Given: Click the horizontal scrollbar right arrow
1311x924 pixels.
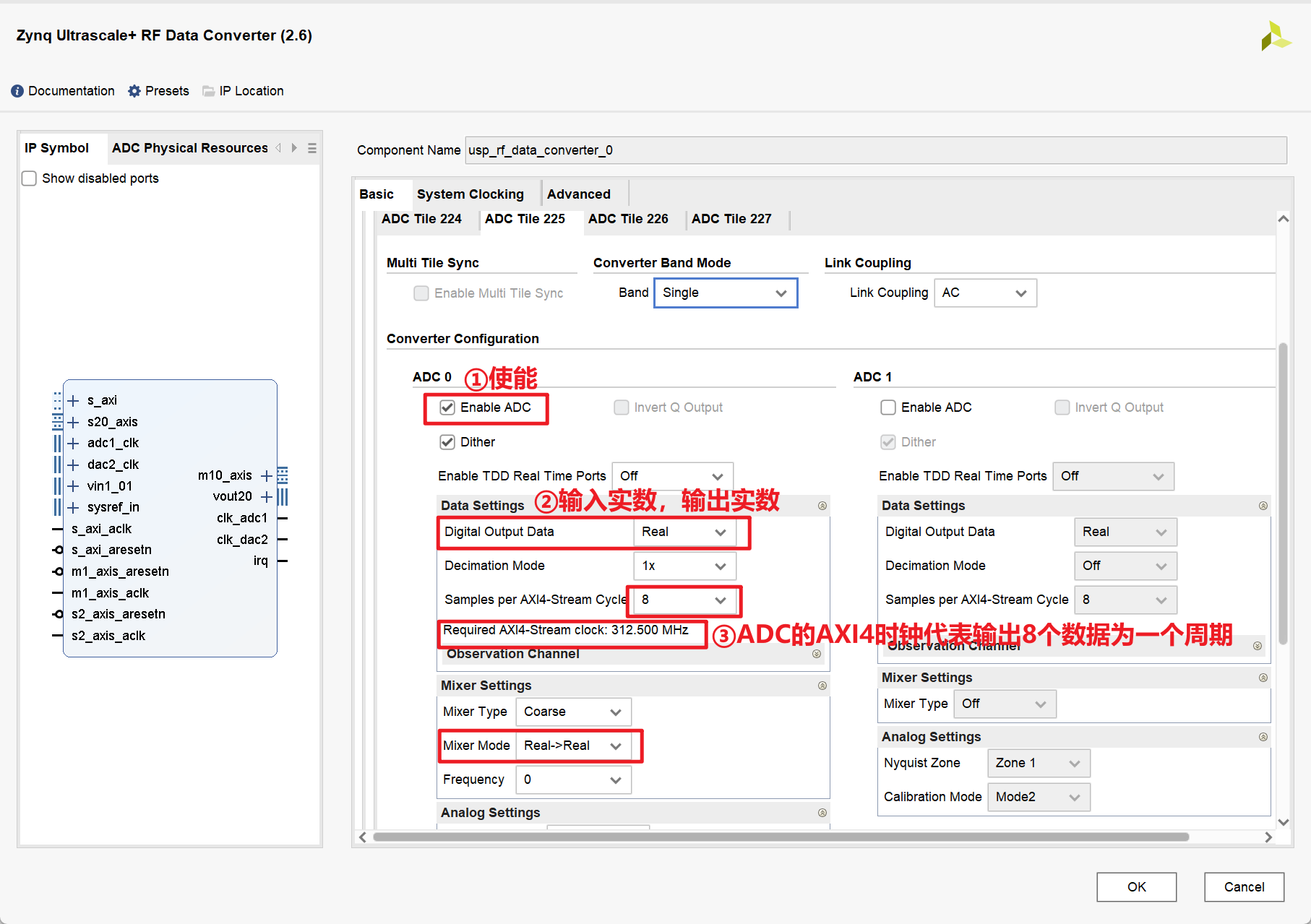Looking at the screenshot, I should 1268,837.
